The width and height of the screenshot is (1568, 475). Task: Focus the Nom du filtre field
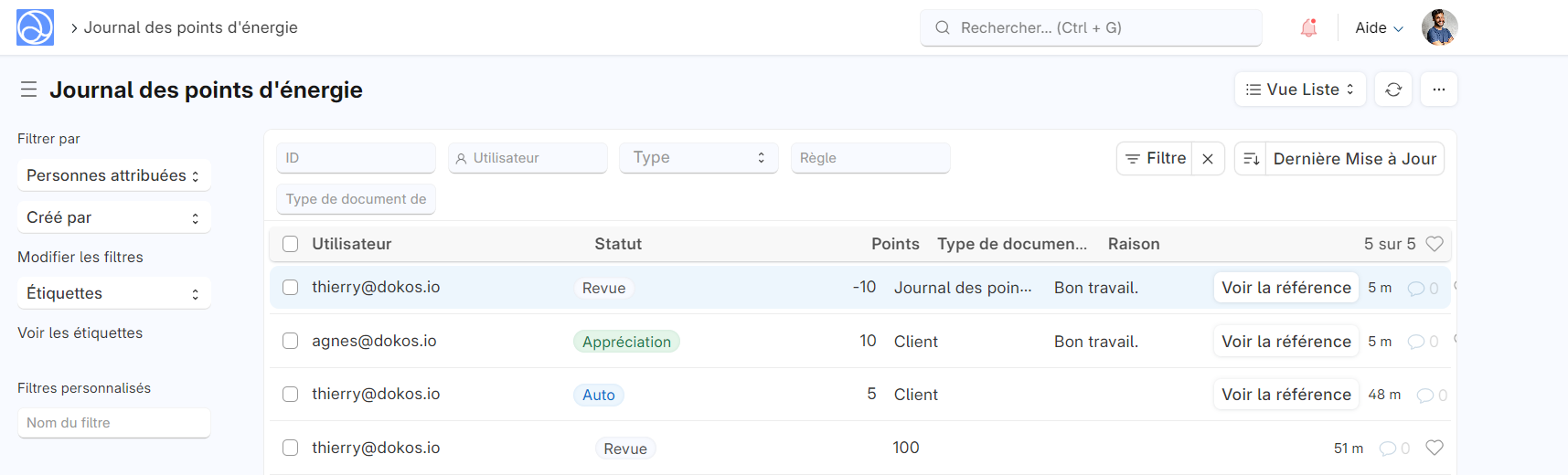pyautogui.click(x=113, y=423)
